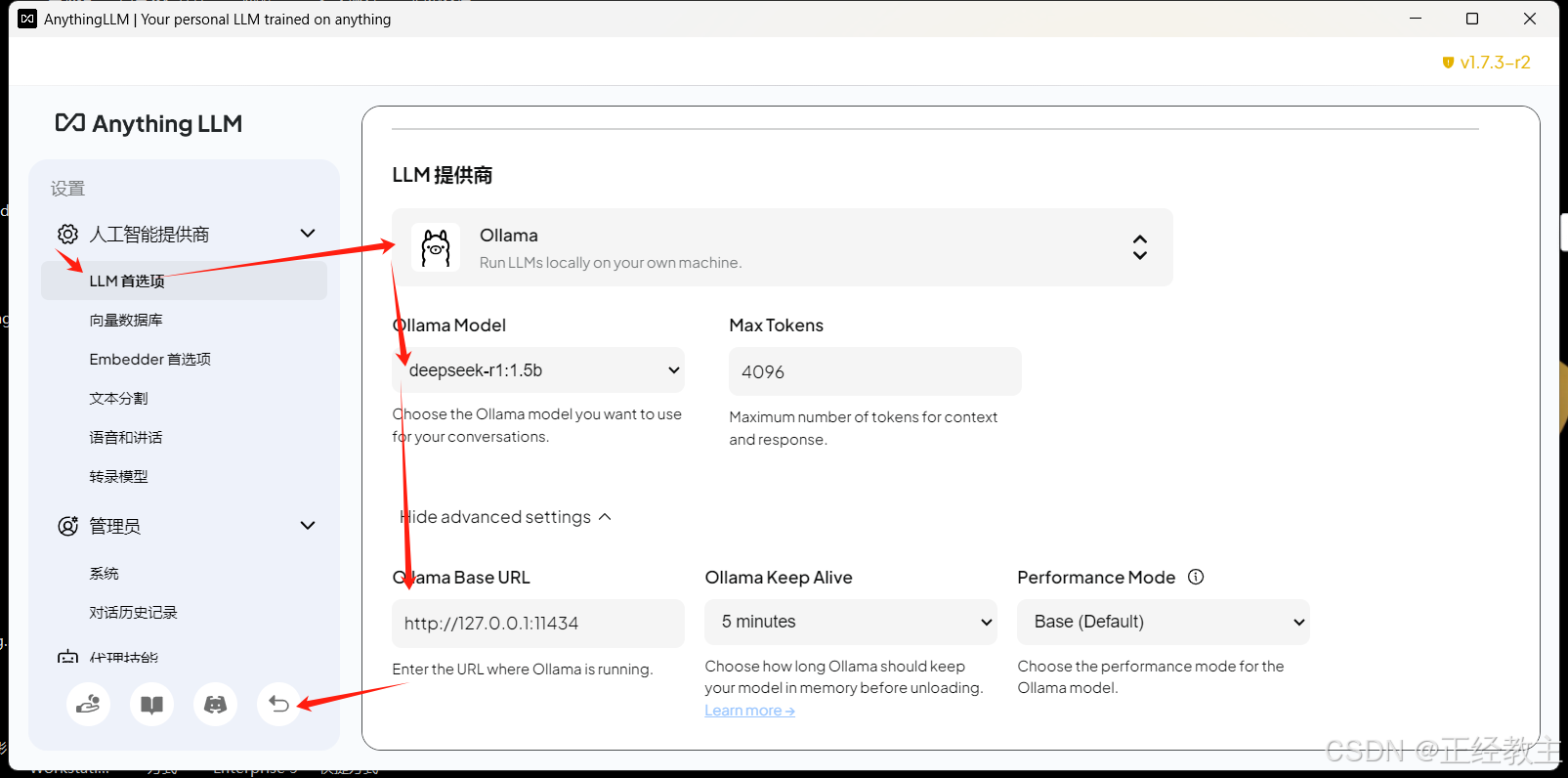Collapse the 管理员 section chevron
Viewport: 1568px width, 778px height.
point(308,526)
